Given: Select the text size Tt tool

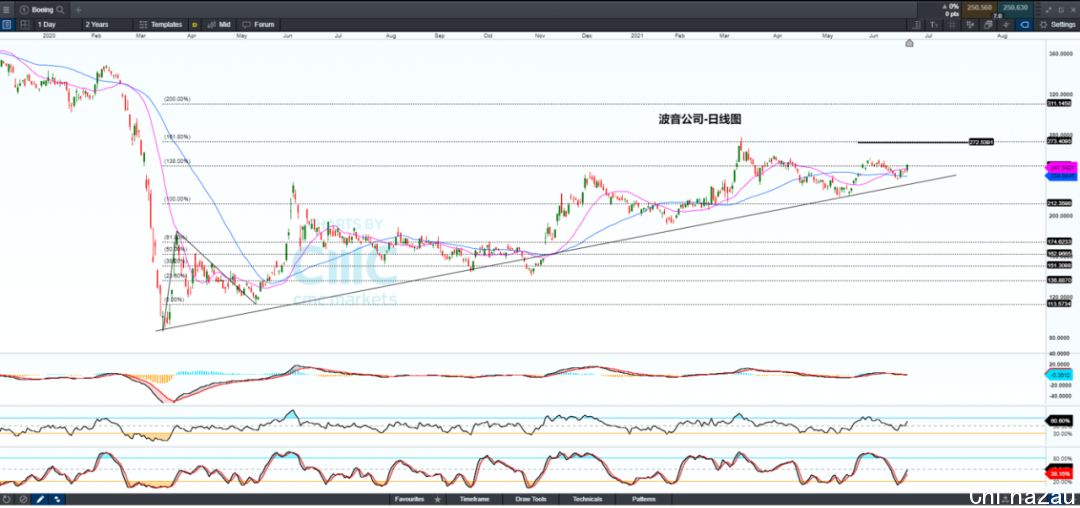Looking at the screenshot, I should [x=934, y=25].
